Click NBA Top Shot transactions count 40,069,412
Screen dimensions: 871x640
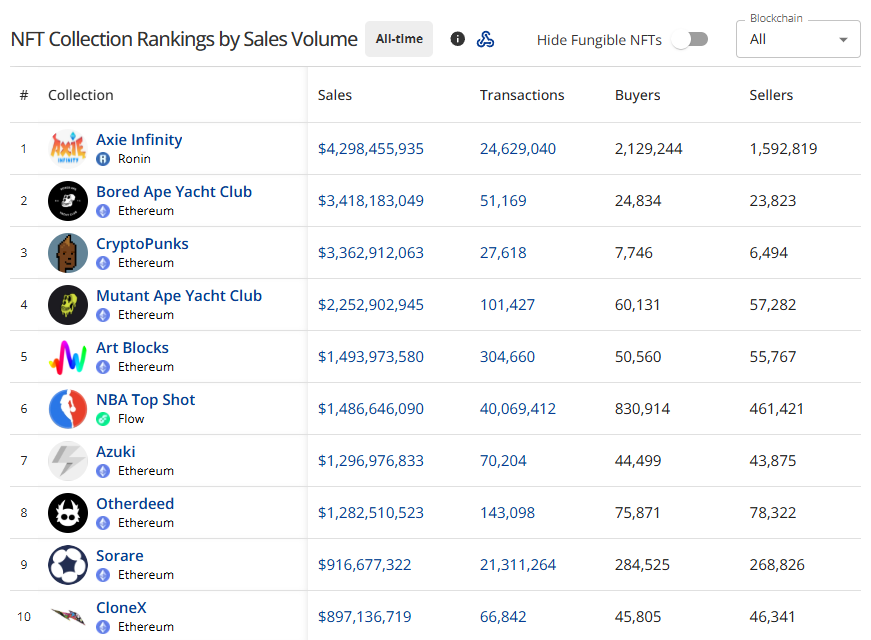point(518,409)
